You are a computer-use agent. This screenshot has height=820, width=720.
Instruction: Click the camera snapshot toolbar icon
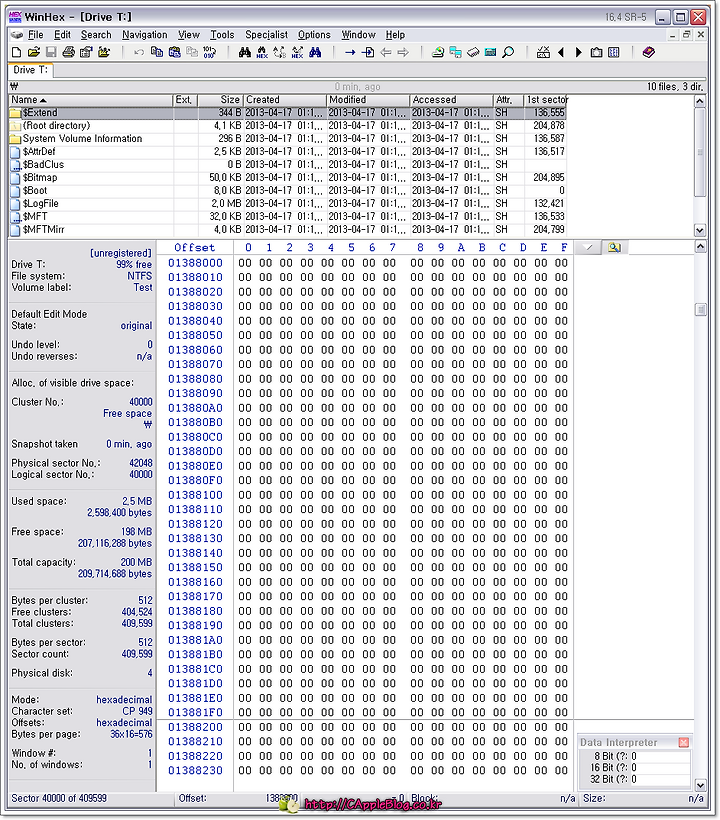tap(596, 52)
